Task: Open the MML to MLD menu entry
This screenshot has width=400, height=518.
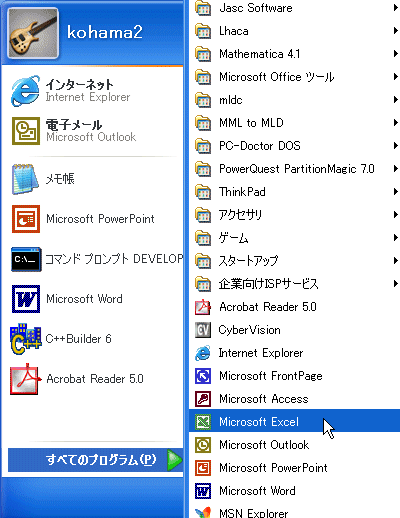Action: tap(295, 123)
